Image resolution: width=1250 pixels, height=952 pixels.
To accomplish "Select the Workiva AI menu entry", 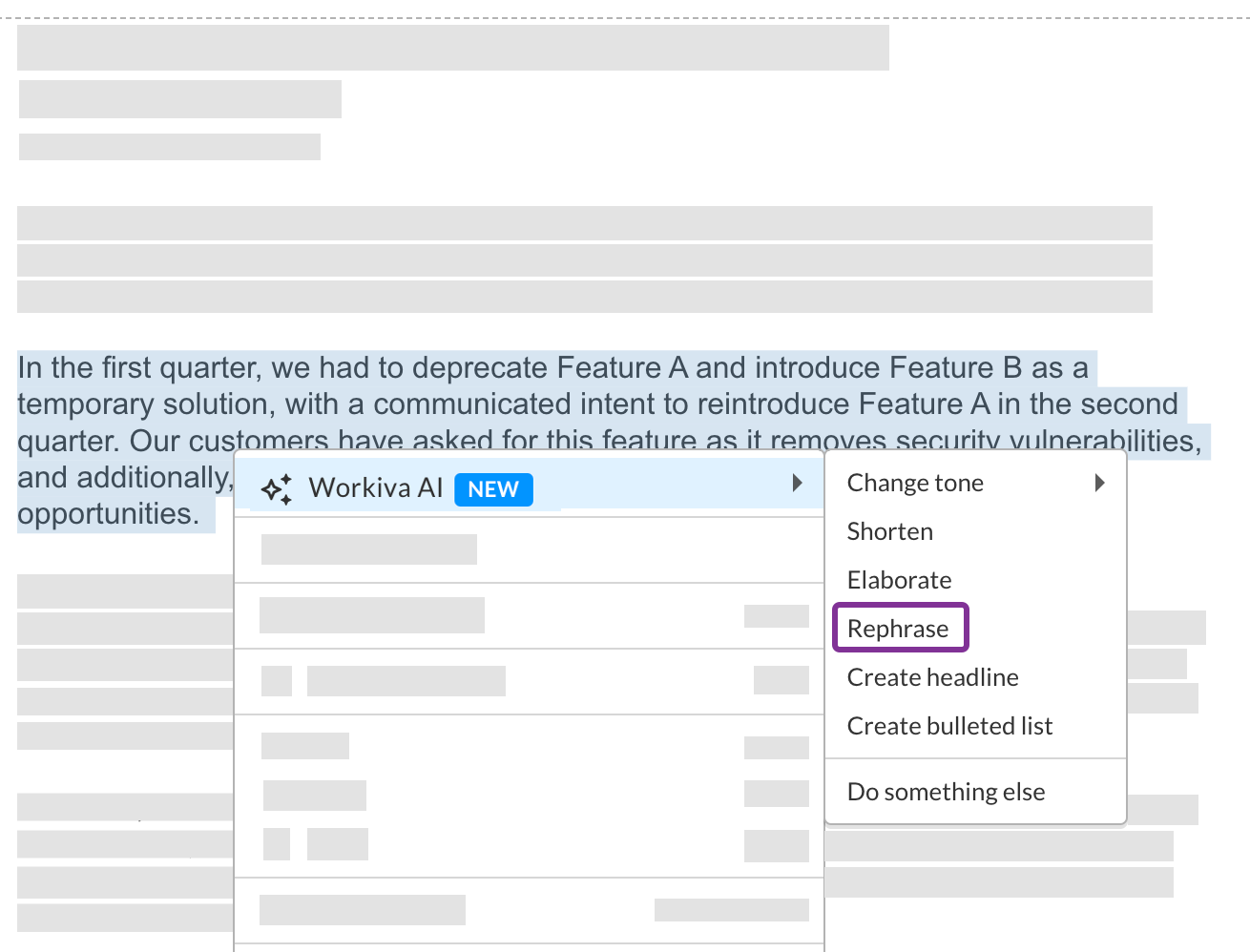I will pyautogui.click(x=376, y=488).
